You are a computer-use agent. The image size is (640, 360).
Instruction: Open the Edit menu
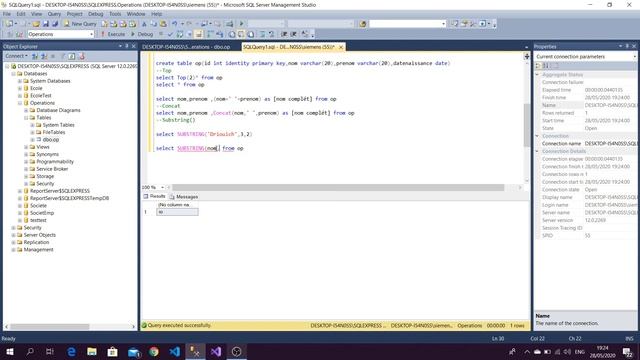tap(21, 14)
